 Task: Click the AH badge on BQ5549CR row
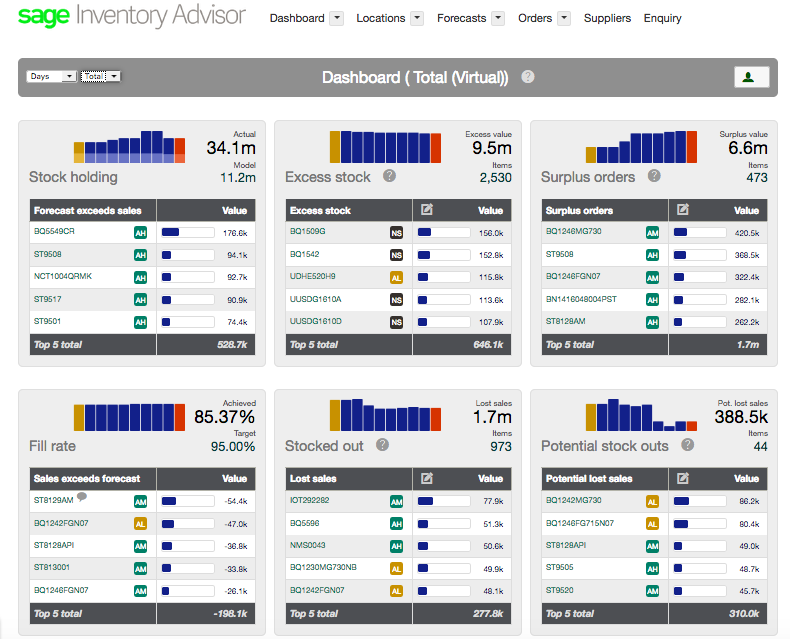[x=141, y=233]
